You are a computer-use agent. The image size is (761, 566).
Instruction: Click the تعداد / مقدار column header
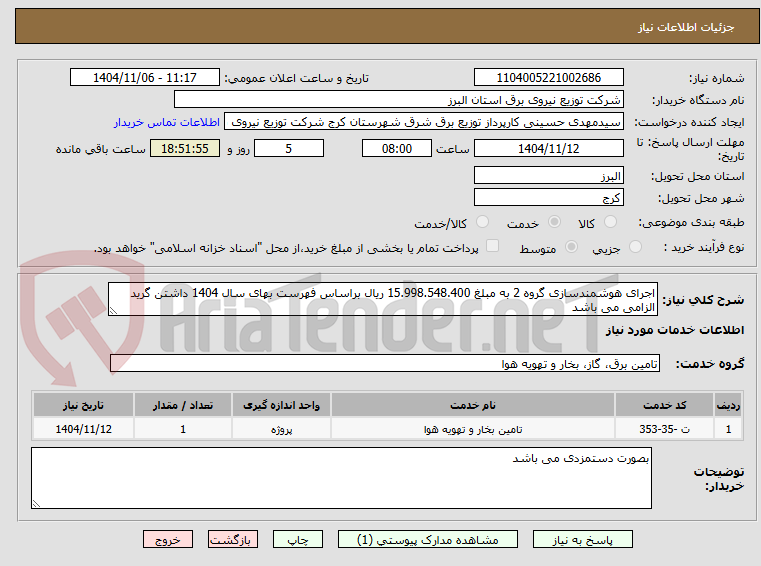tap(183, 405)
